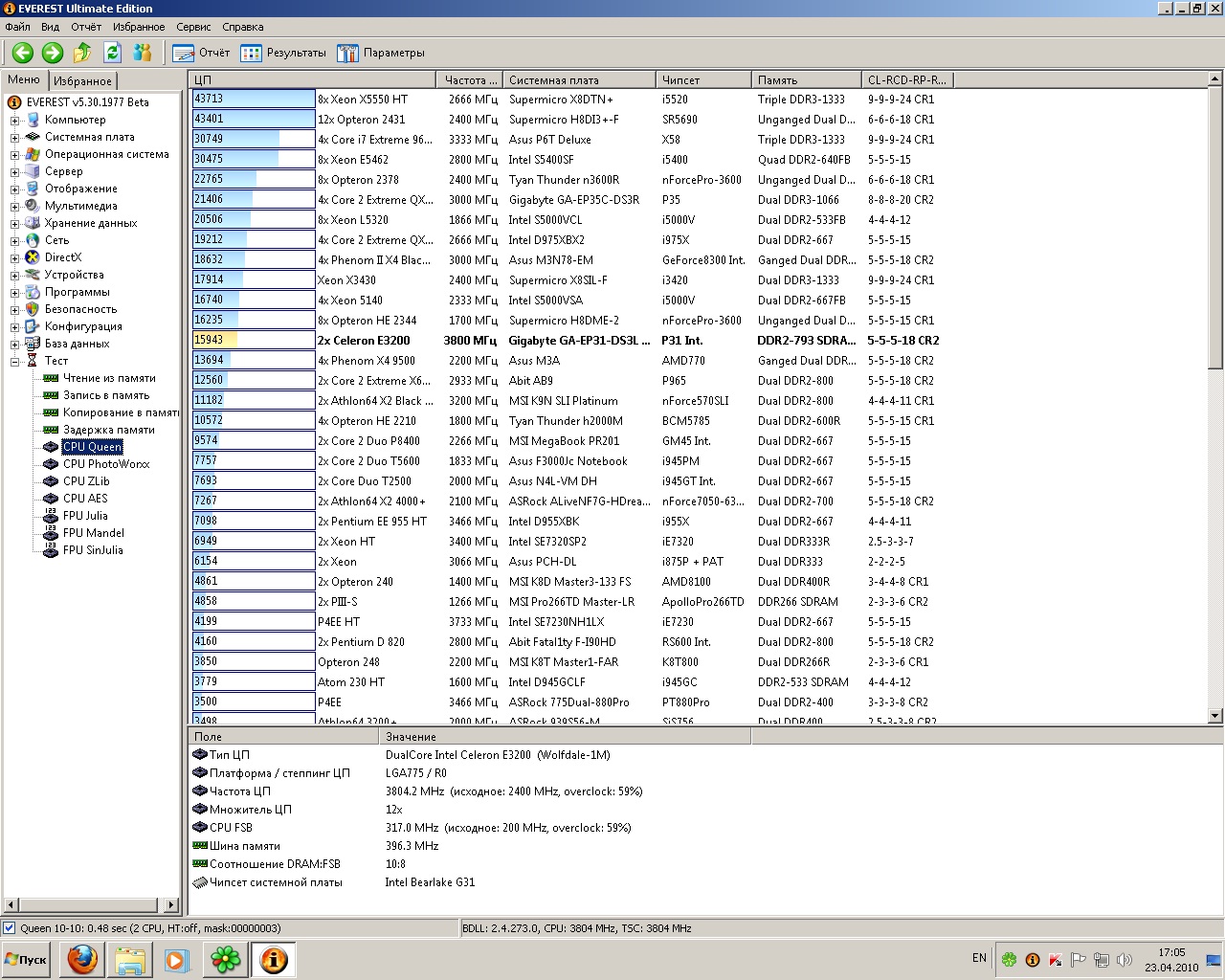Open the Вид menu
The image size is (1225, 980).
click(50, 27)
